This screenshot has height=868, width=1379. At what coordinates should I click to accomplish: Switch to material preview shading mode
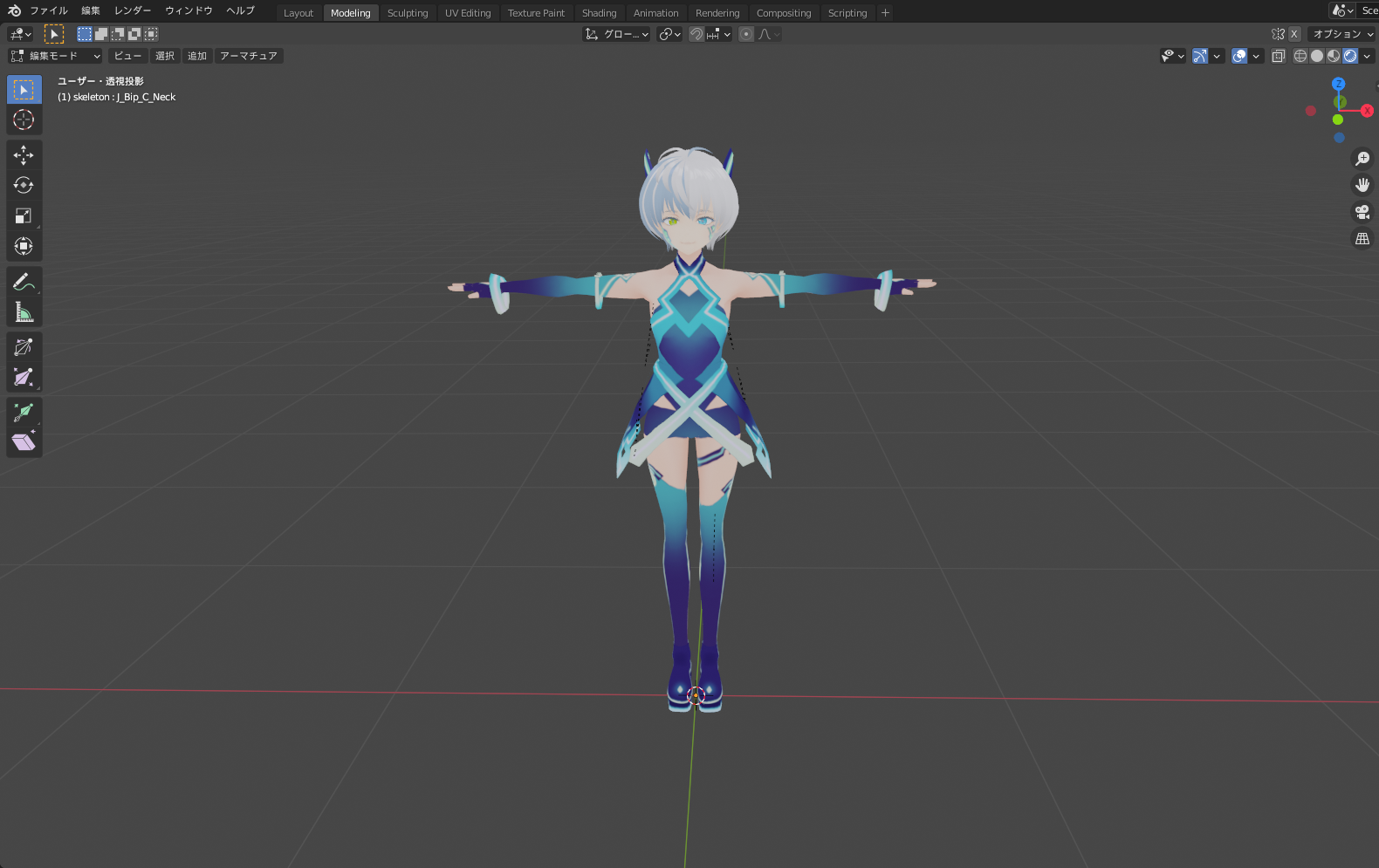(1334, 56)
